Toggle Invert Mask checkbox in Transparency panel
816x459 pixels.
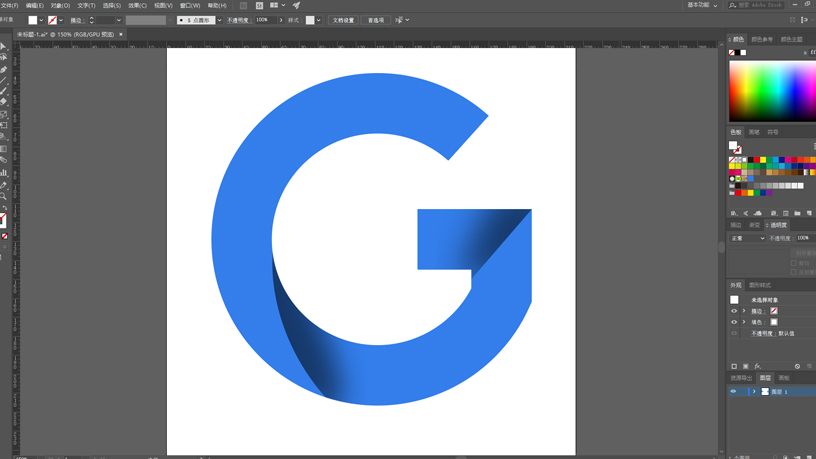click(x=794, y=272)
